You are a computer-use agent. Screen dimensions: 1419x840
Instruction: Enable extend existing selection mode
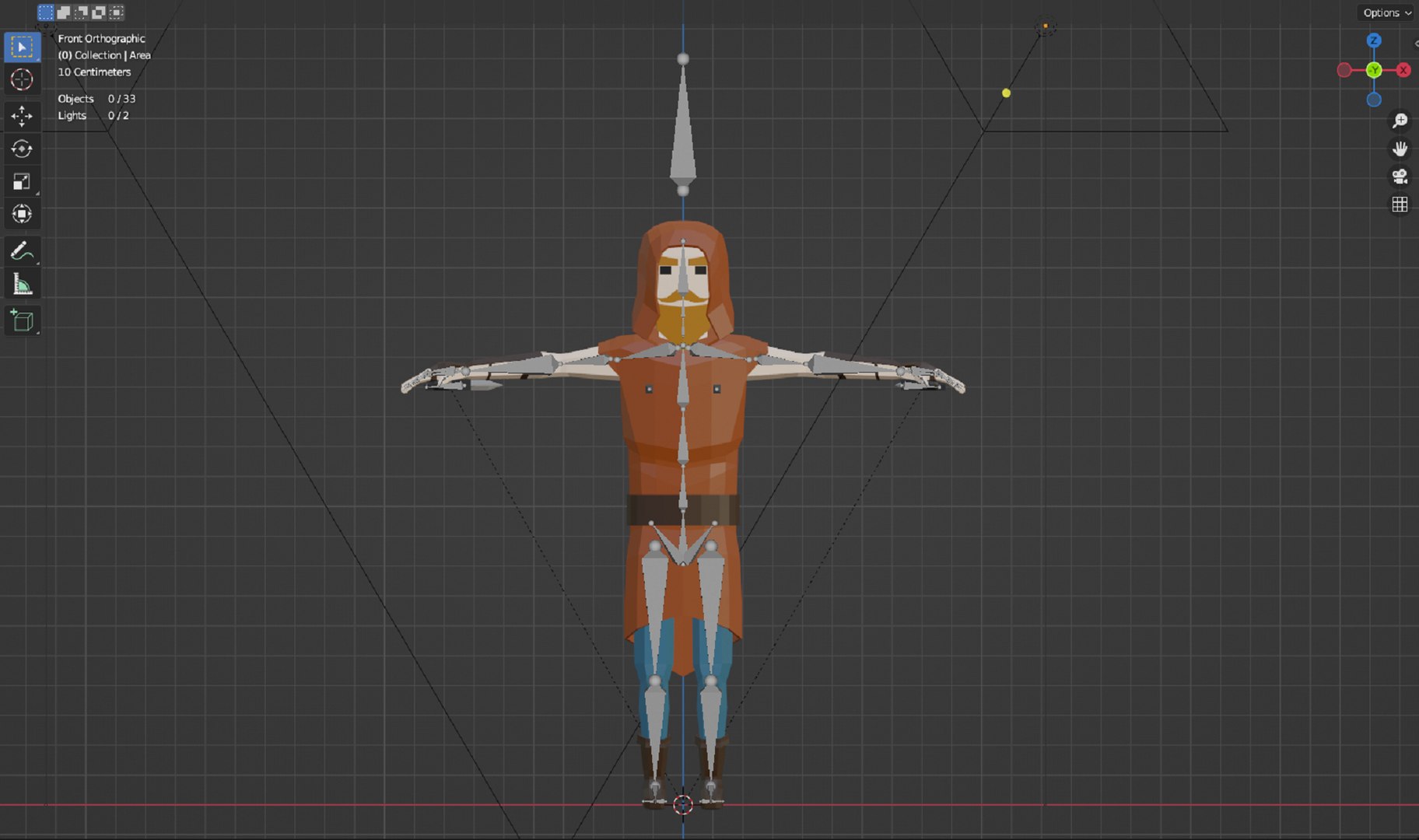point(64,12)
